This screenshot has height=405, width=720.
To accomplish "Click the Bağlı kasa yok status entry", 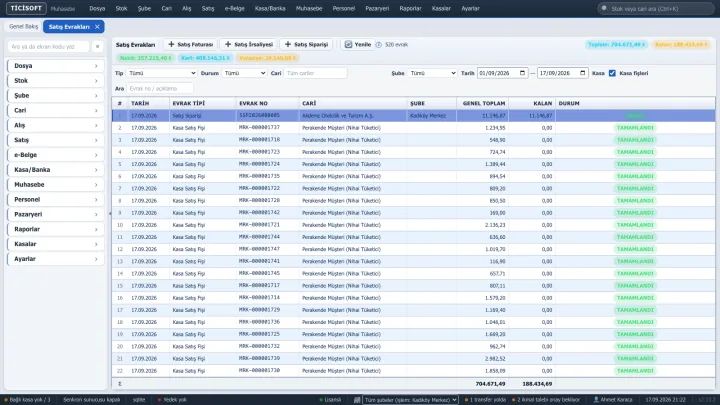I will tap(28, 400).
